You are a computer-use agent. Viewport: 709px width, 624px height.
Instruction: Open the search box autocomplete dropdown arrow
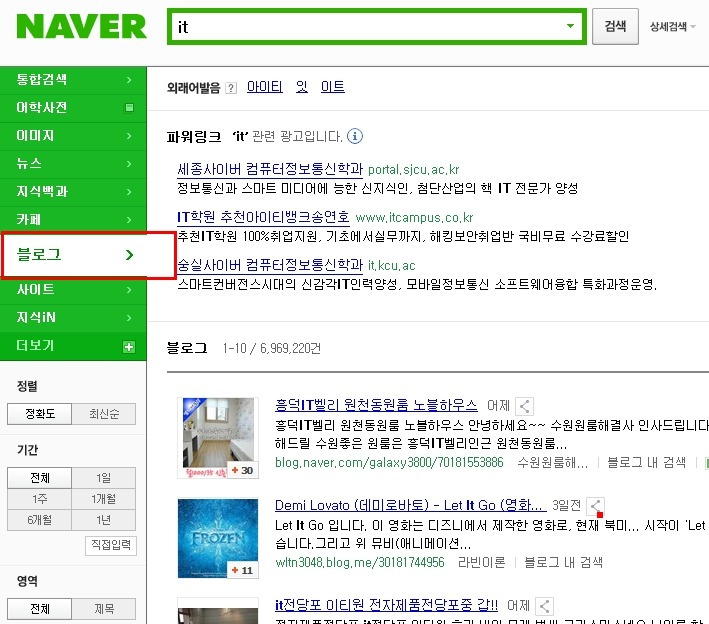click(x=571, y=26)
